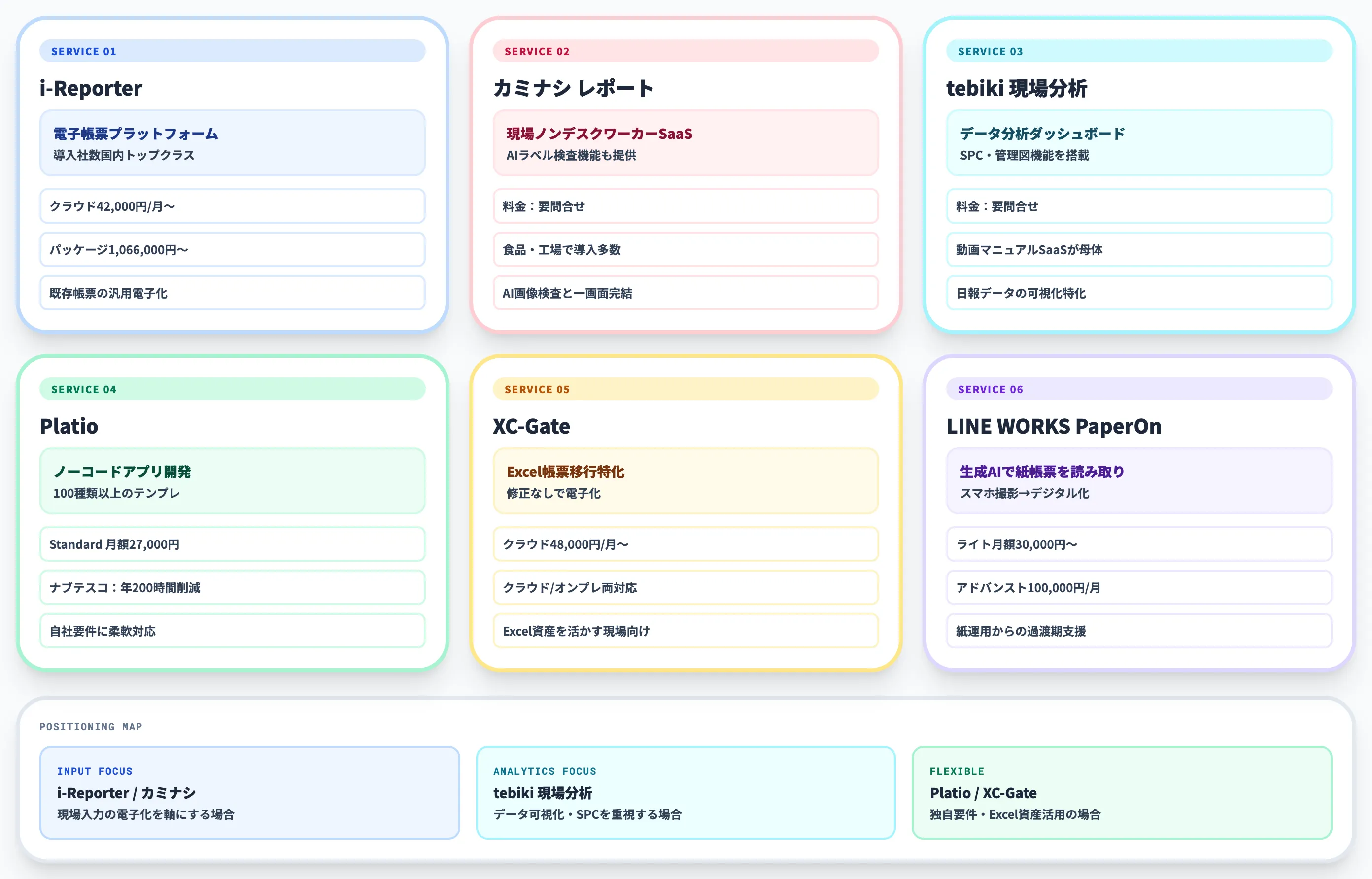Open the パッケージ1,066,000円〜 item
1372x879 pixels.
232,249
